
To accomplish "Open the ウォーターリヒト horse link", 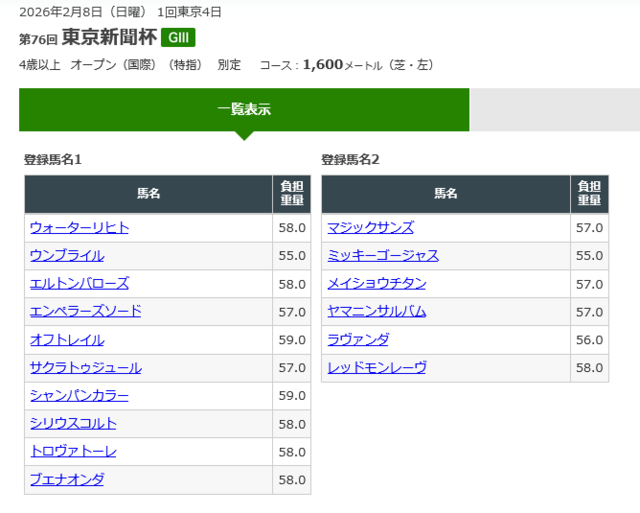I will pos(79,227).
